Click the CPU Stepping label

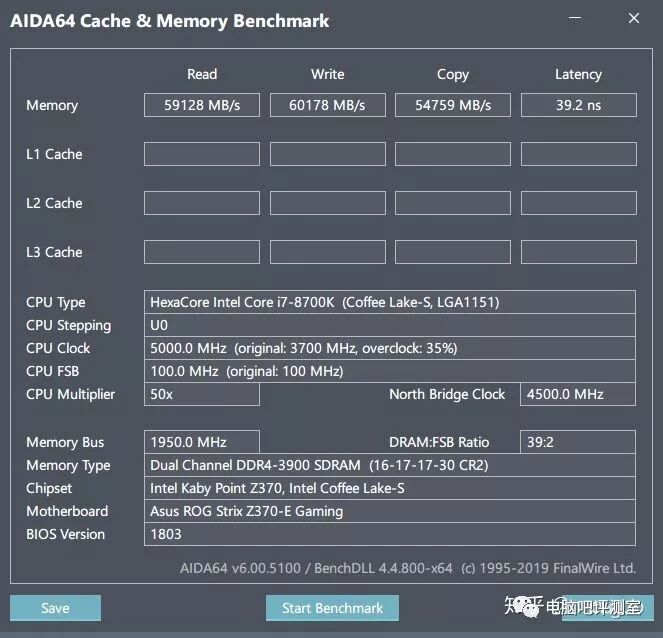point(68,326)
